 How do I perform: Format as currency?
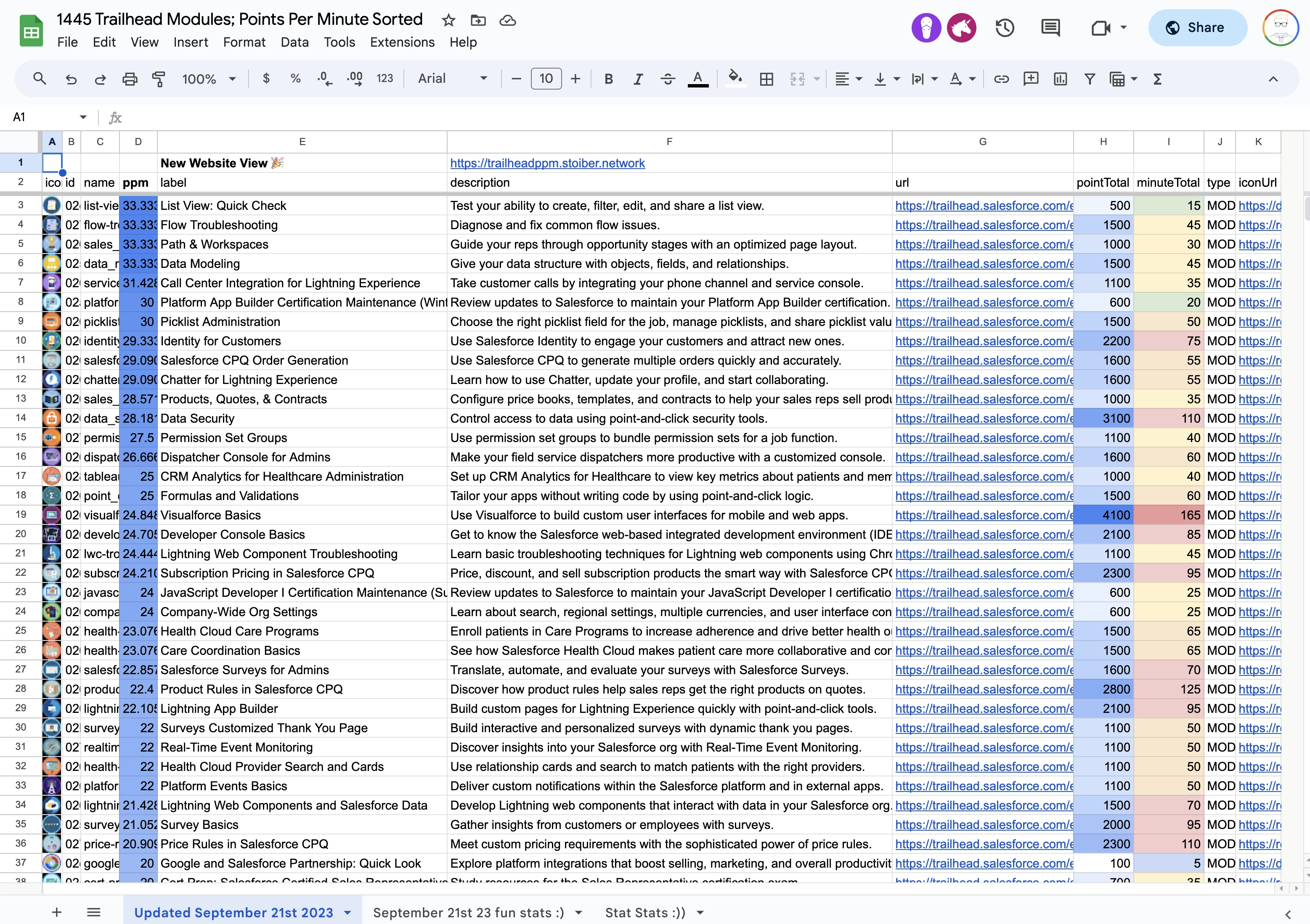(266, 79)
